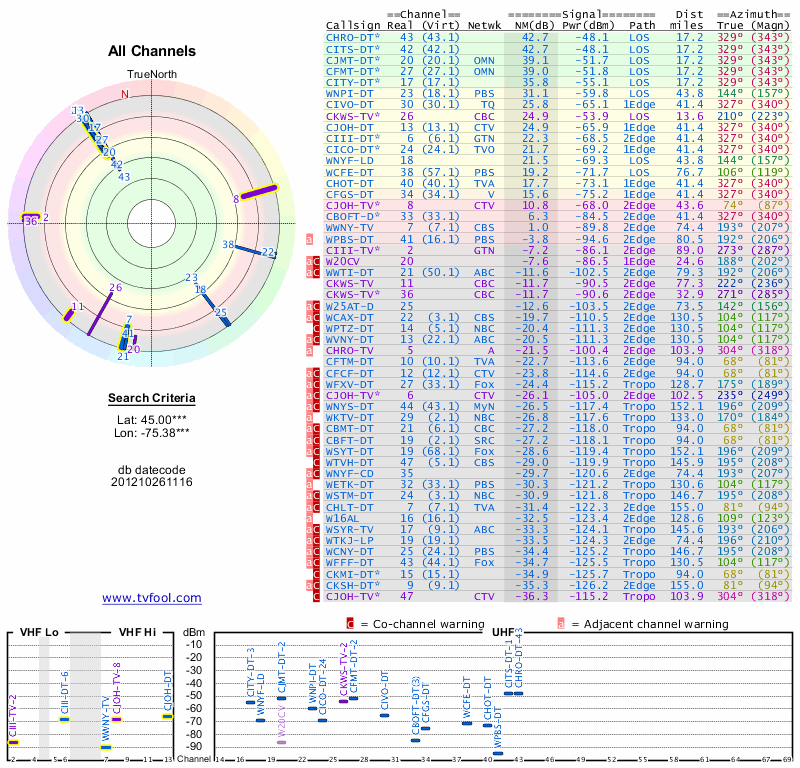Select the WWNY-TV bar in VHF Hi chart
The image size is (800, 768).
tap(105, 747)
